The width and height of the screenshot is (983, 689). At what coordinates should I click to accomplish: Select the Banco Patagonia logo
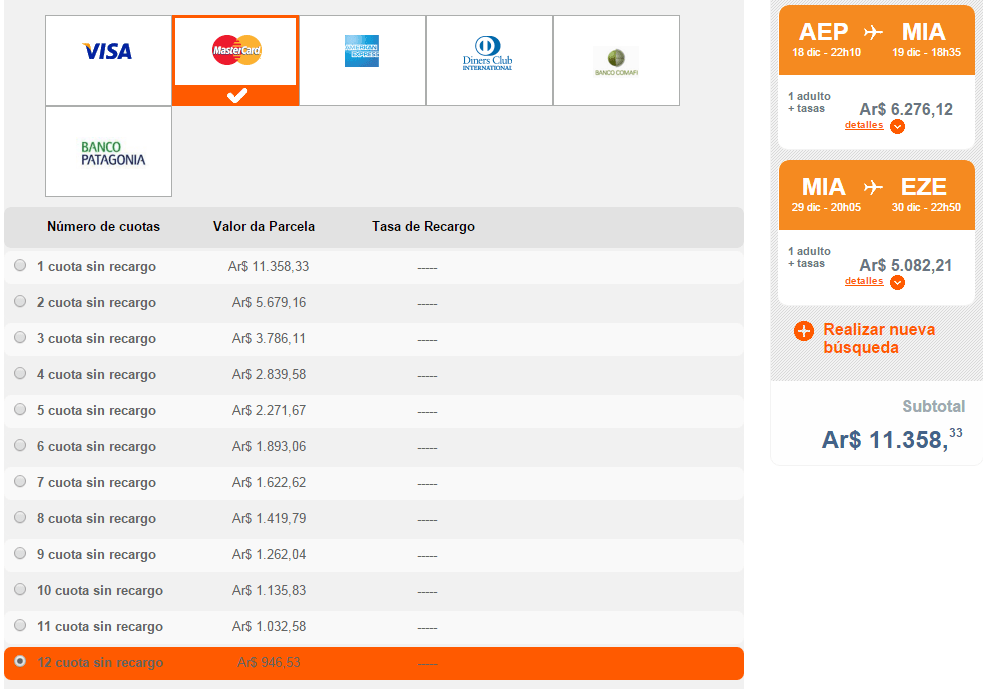click(113, 153)
